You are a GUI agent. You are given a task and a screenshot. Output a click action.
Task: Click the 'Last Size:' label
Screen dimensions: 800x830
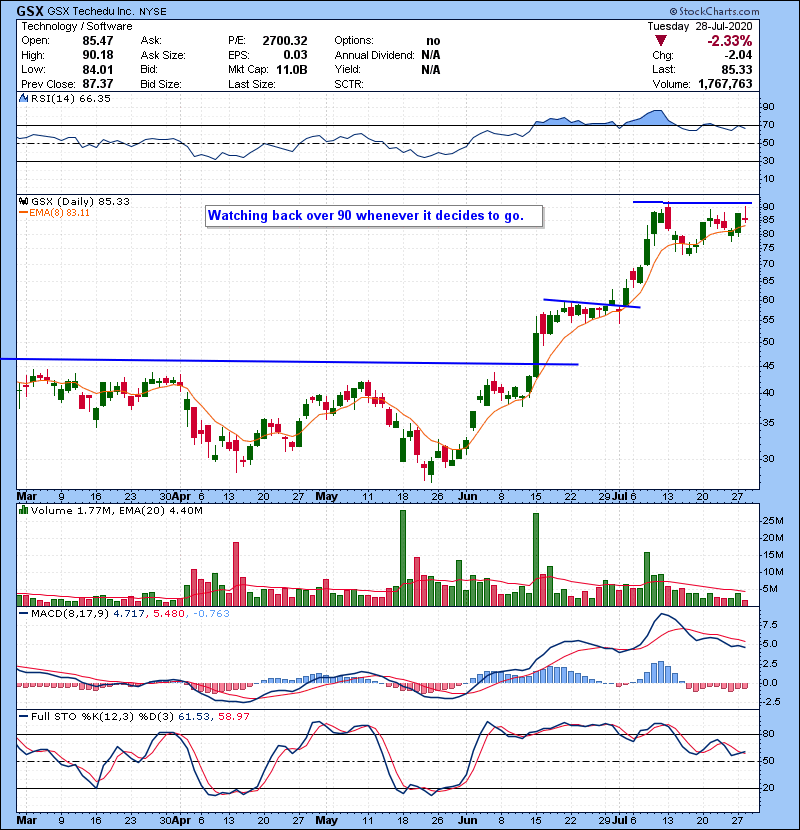(252, 84)
